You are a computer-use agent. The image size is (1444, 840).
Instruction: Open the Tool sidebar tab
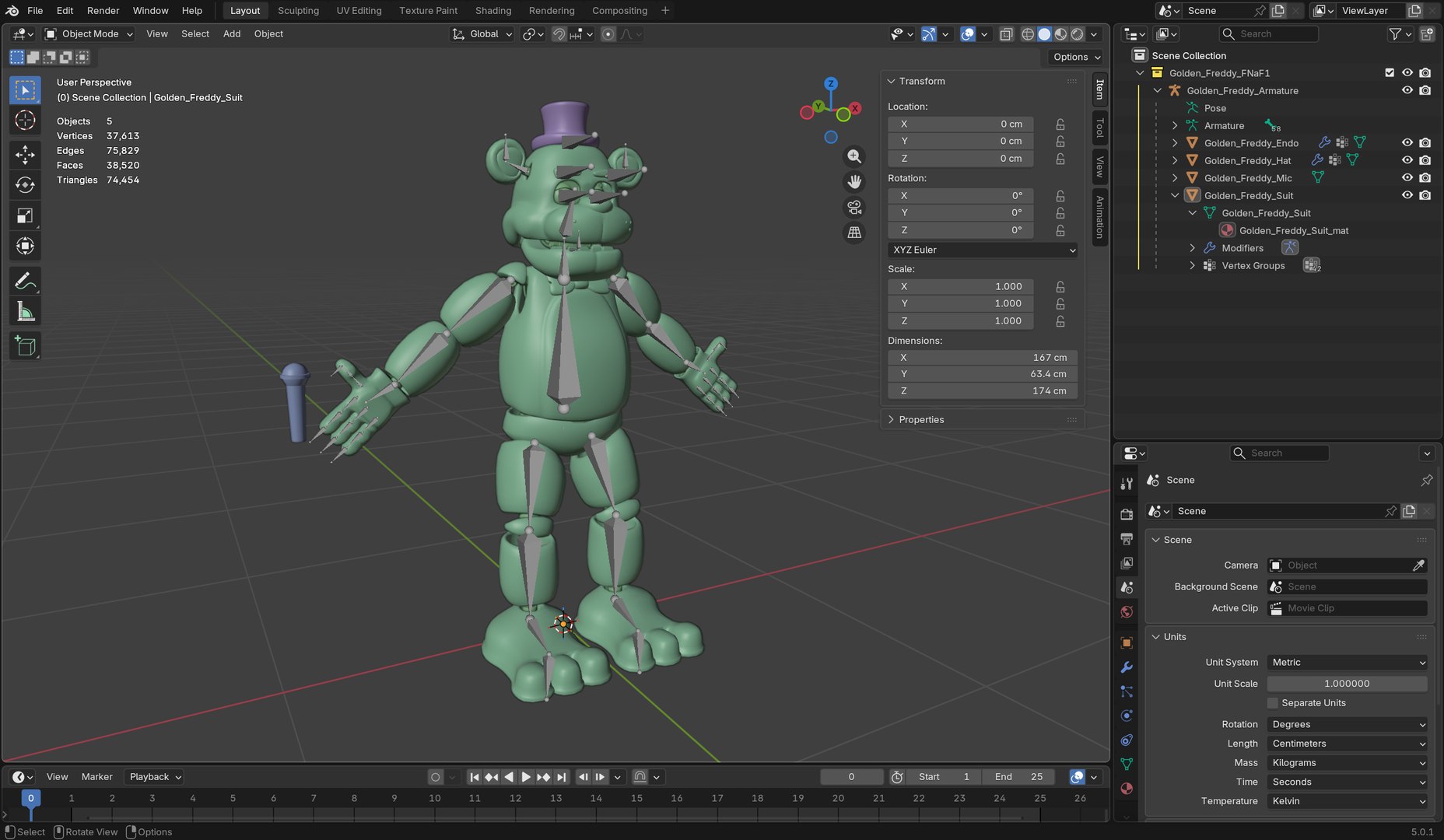(1099, 127)
